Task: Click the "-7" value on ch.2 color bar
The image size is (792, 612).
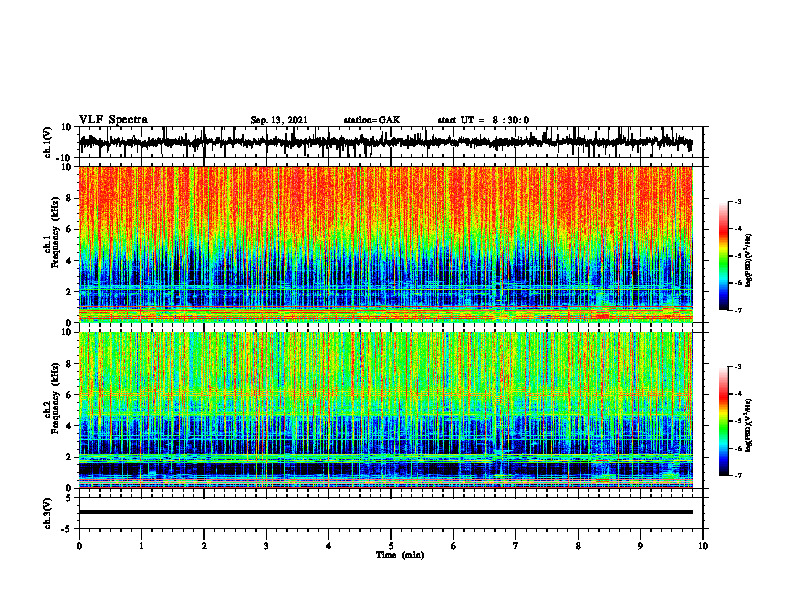Action: tap(738, 475)
